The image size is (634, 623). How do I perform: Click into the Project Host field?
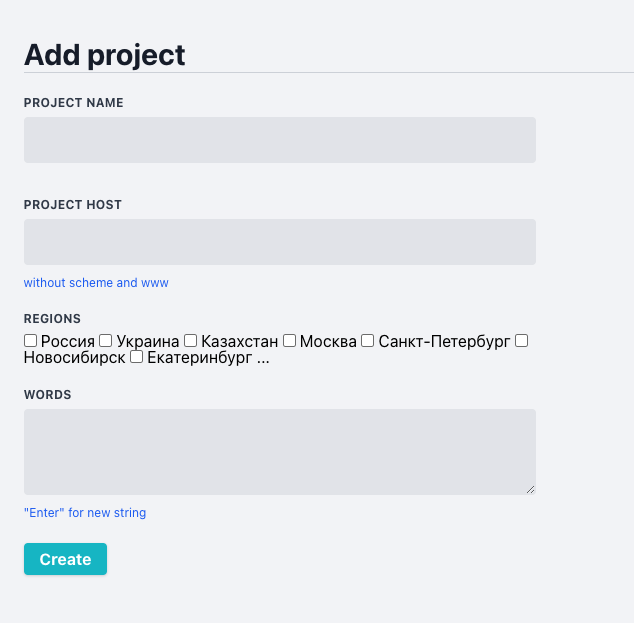[x=280, y=242]
